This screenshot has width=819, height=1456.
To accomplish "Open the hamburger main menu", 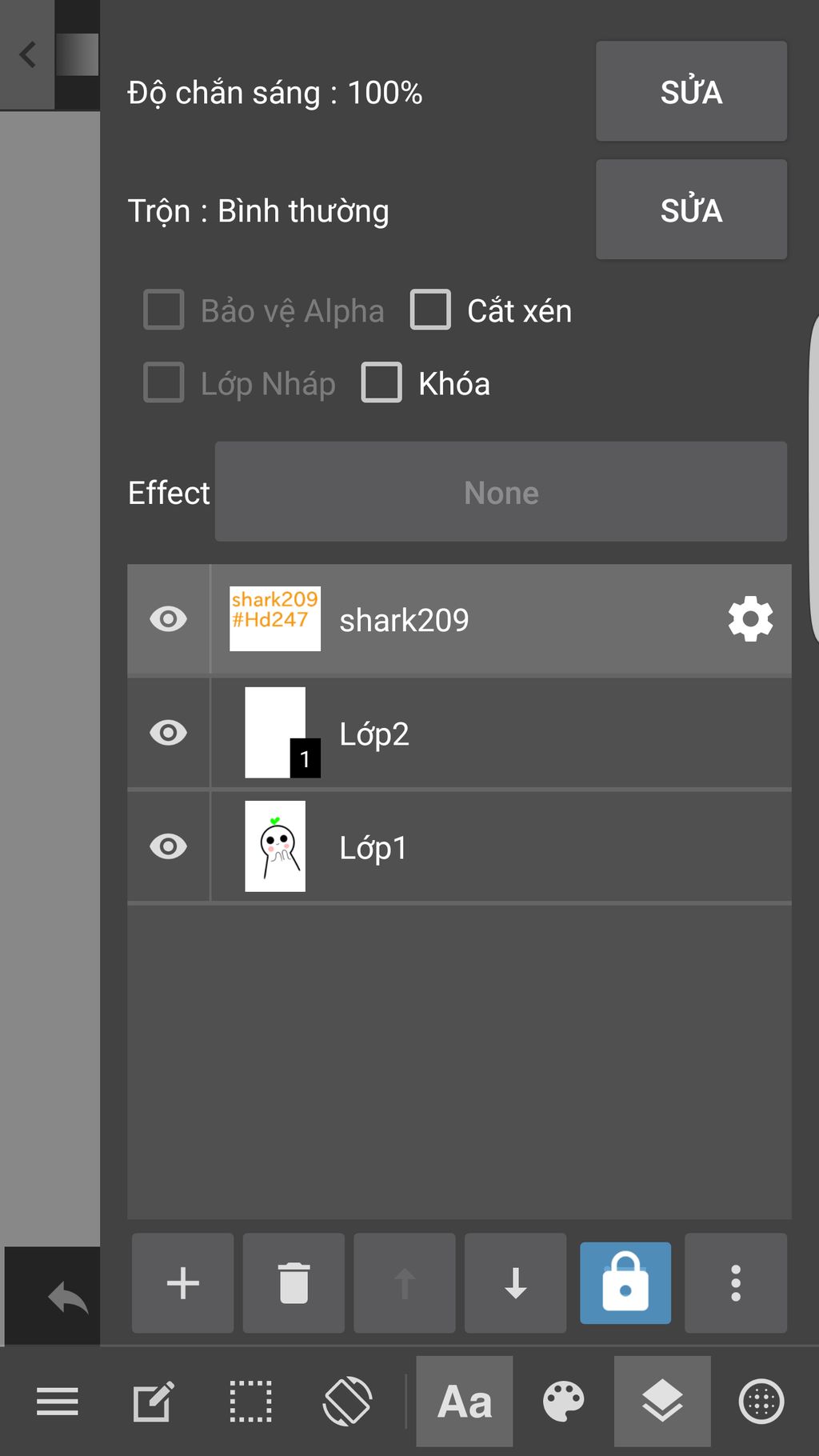I will pos(58,1402).
